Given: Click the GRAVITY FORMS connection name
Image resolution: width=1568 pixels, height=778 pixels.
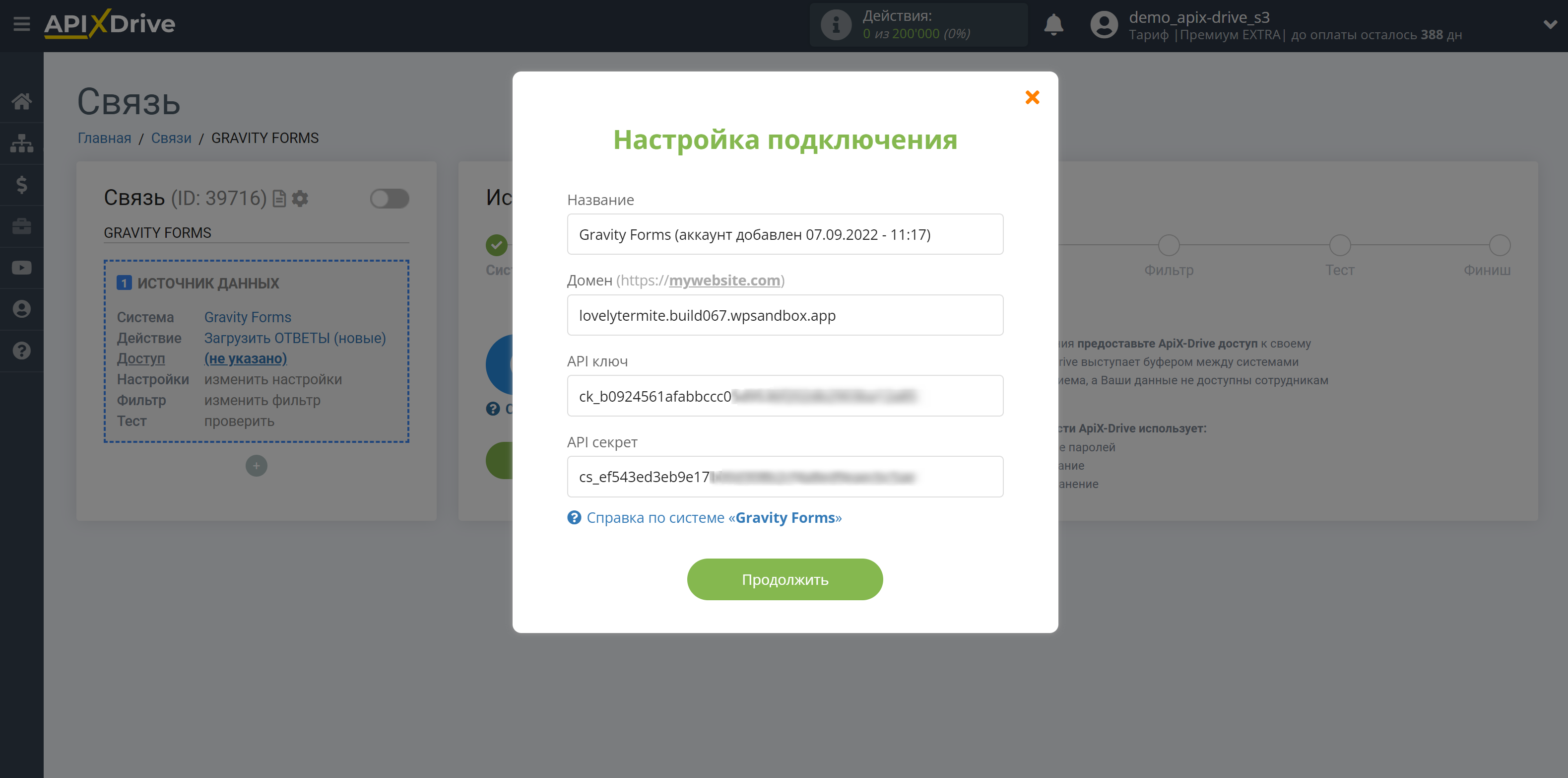Looking at the screenshot, I should (158, 233).
